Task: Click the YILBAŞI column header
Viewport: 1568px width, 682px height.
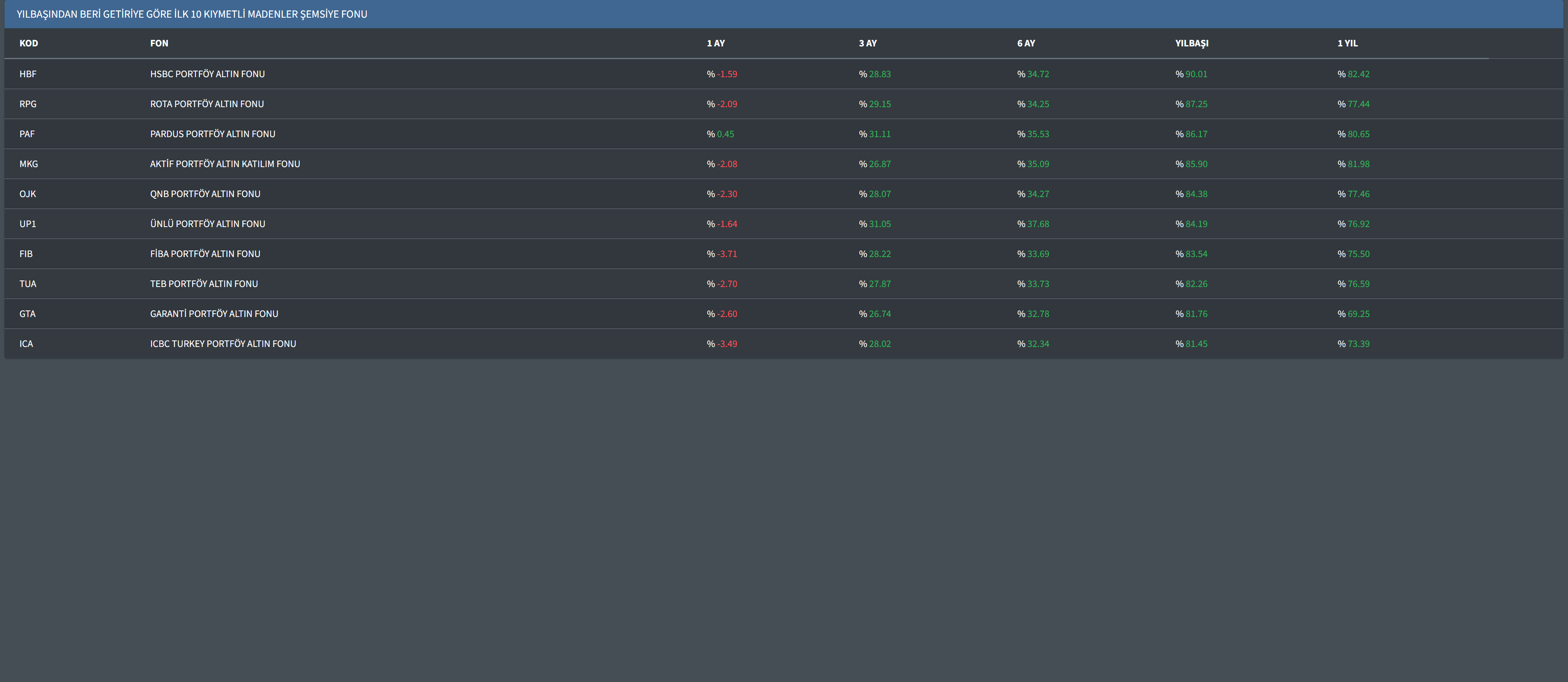Action: [1192, 43]
